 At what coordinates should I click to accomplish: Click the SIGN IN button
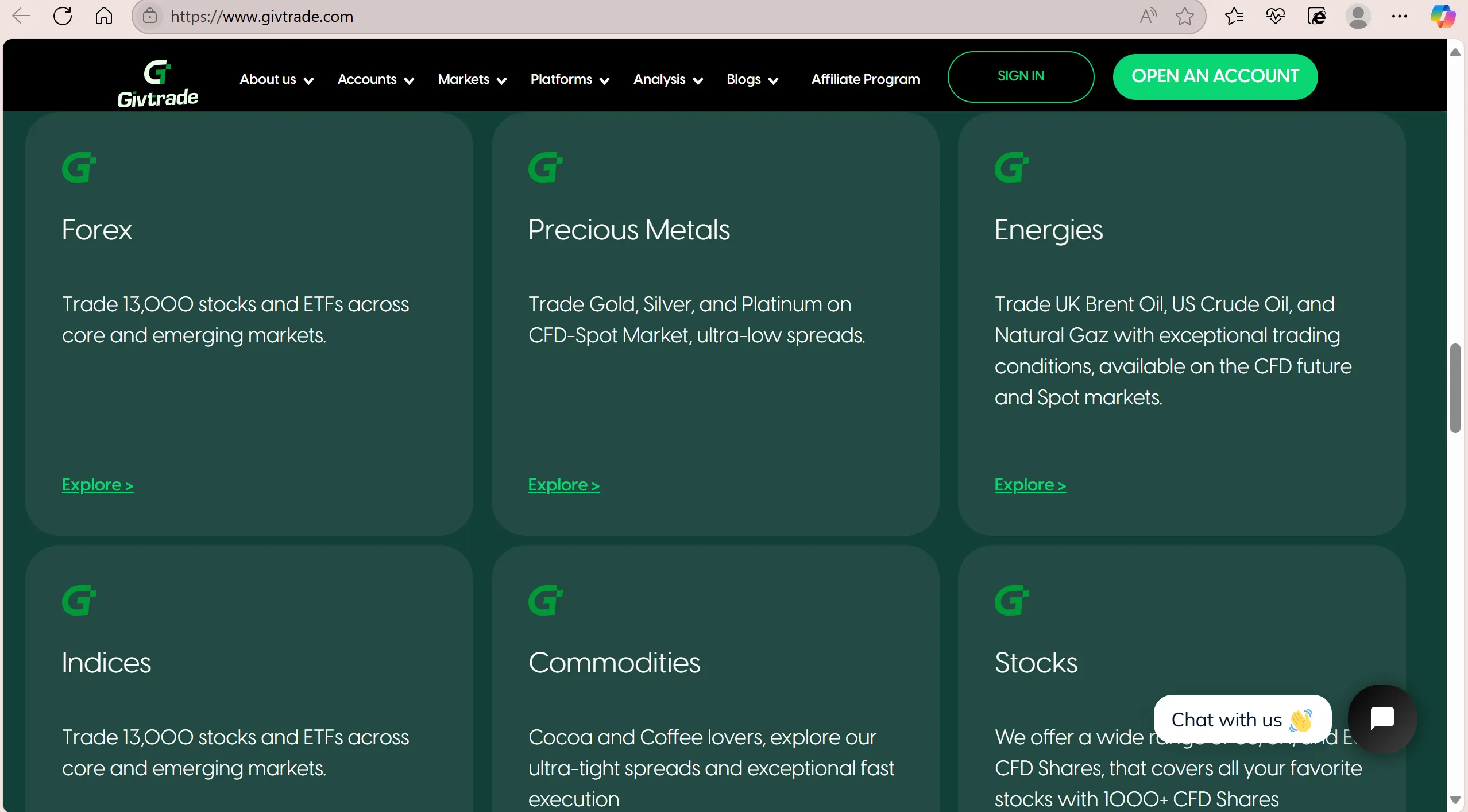(1021, 76)
